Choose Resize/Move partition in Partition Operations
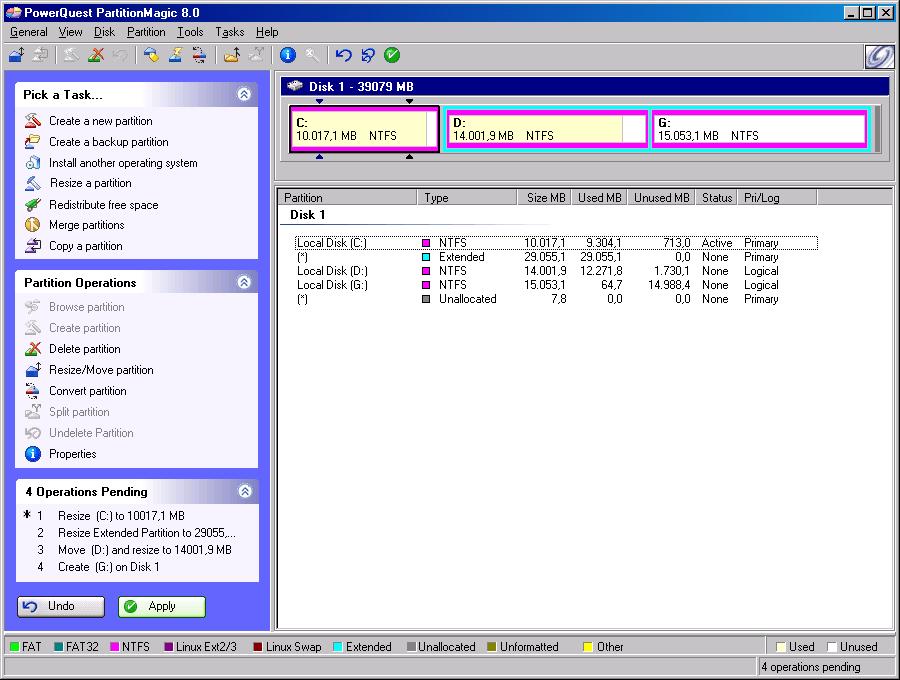 click(101, 370)
